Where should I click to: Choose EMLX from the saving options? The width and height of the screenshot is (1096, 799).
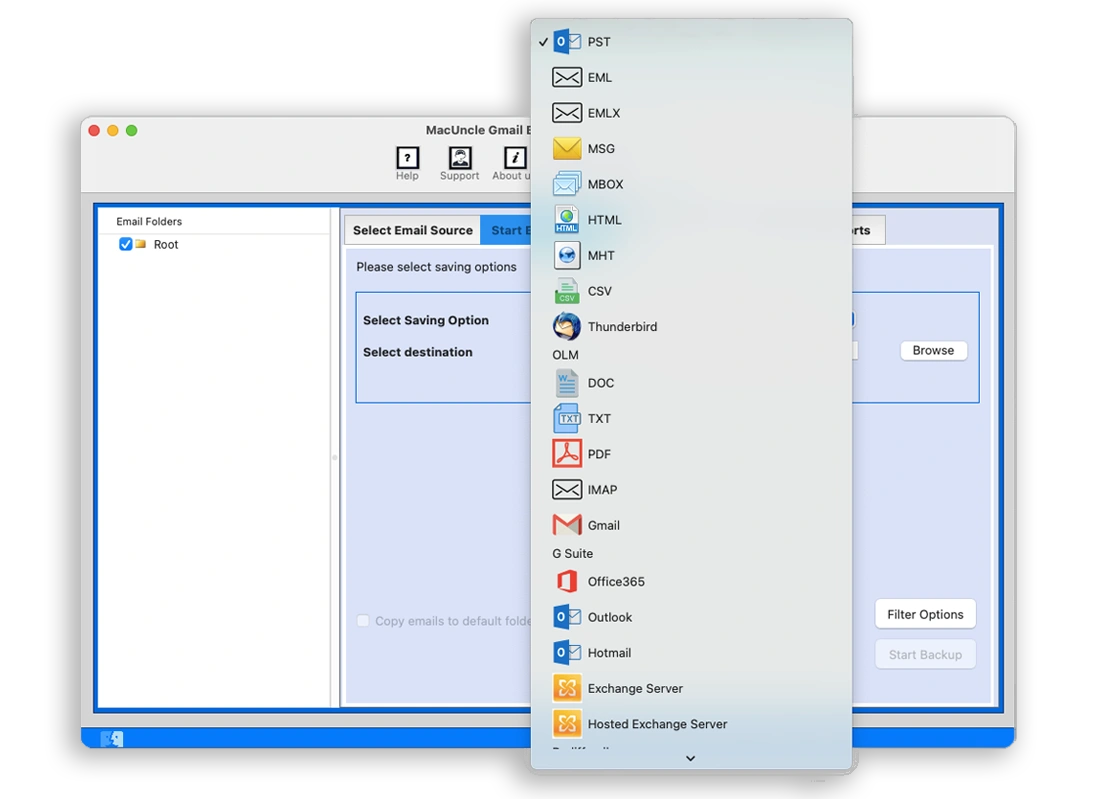tap(691, 113)
